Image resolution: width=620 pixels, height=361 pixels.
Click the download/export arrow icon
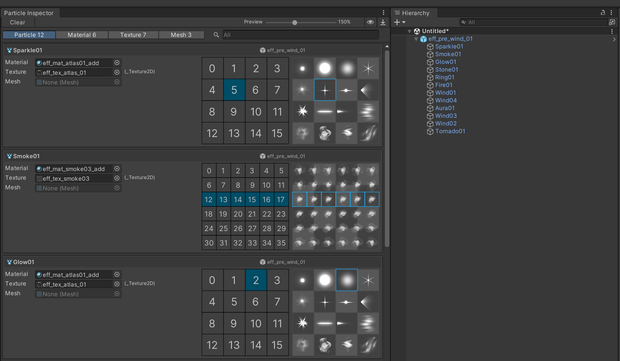pyautogui.click(x=383, y=22)
